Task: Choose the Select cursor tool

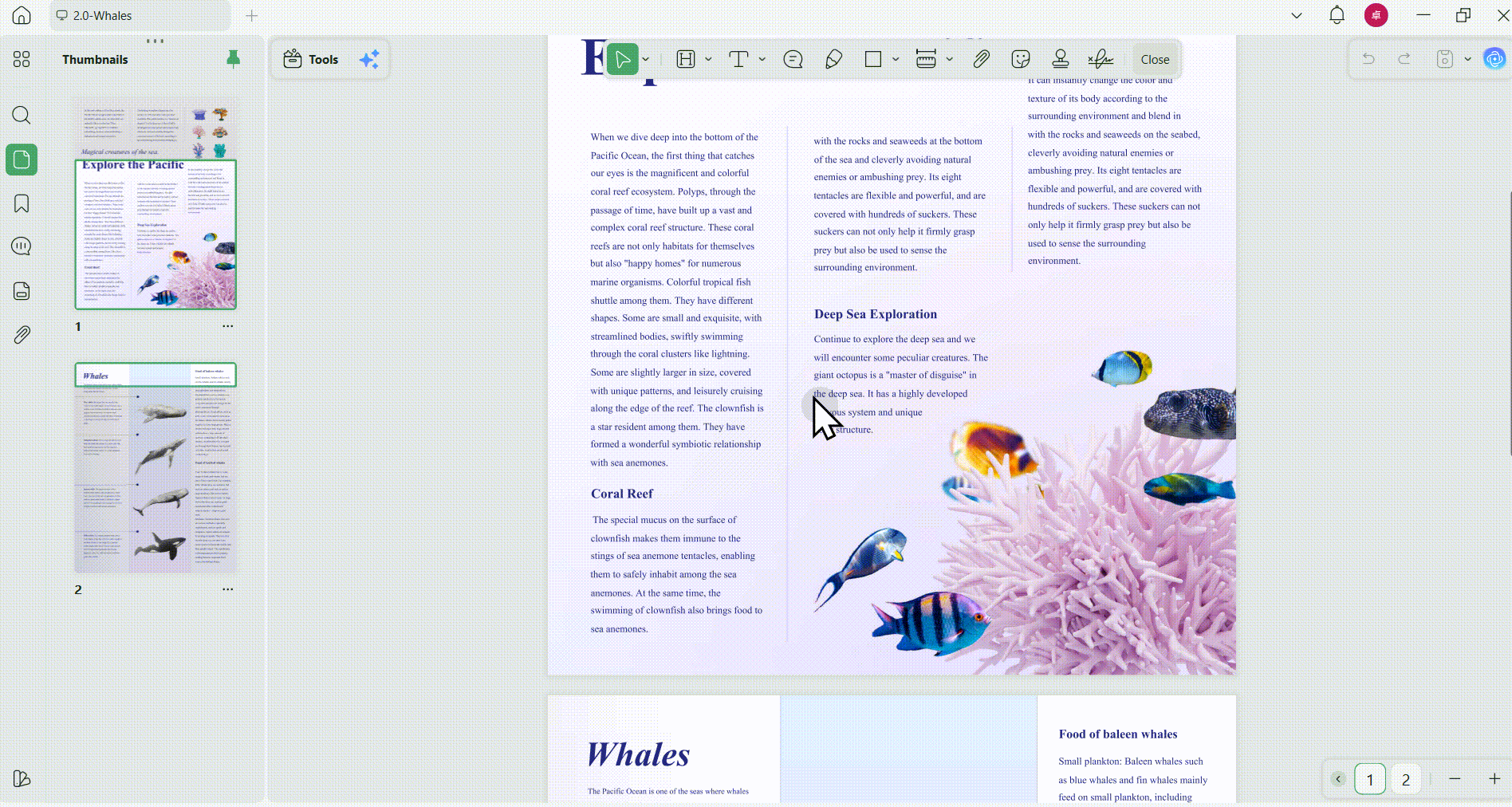Action: pyautogui.click(x=622, y=59)
